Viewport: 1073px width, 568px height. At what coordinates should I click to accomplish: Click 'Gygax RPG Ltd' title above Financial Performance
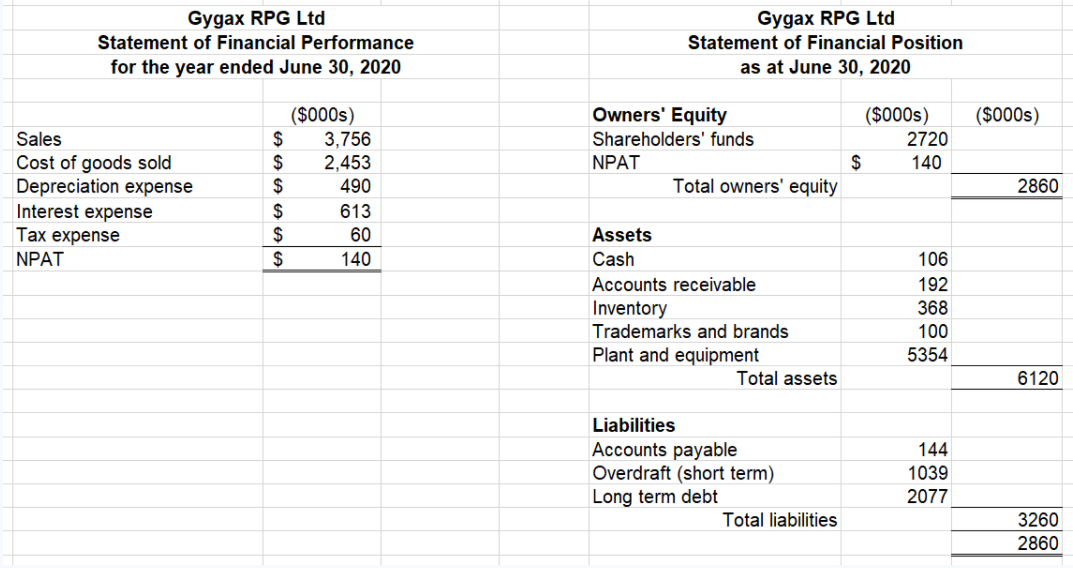(x=256, y=18)
